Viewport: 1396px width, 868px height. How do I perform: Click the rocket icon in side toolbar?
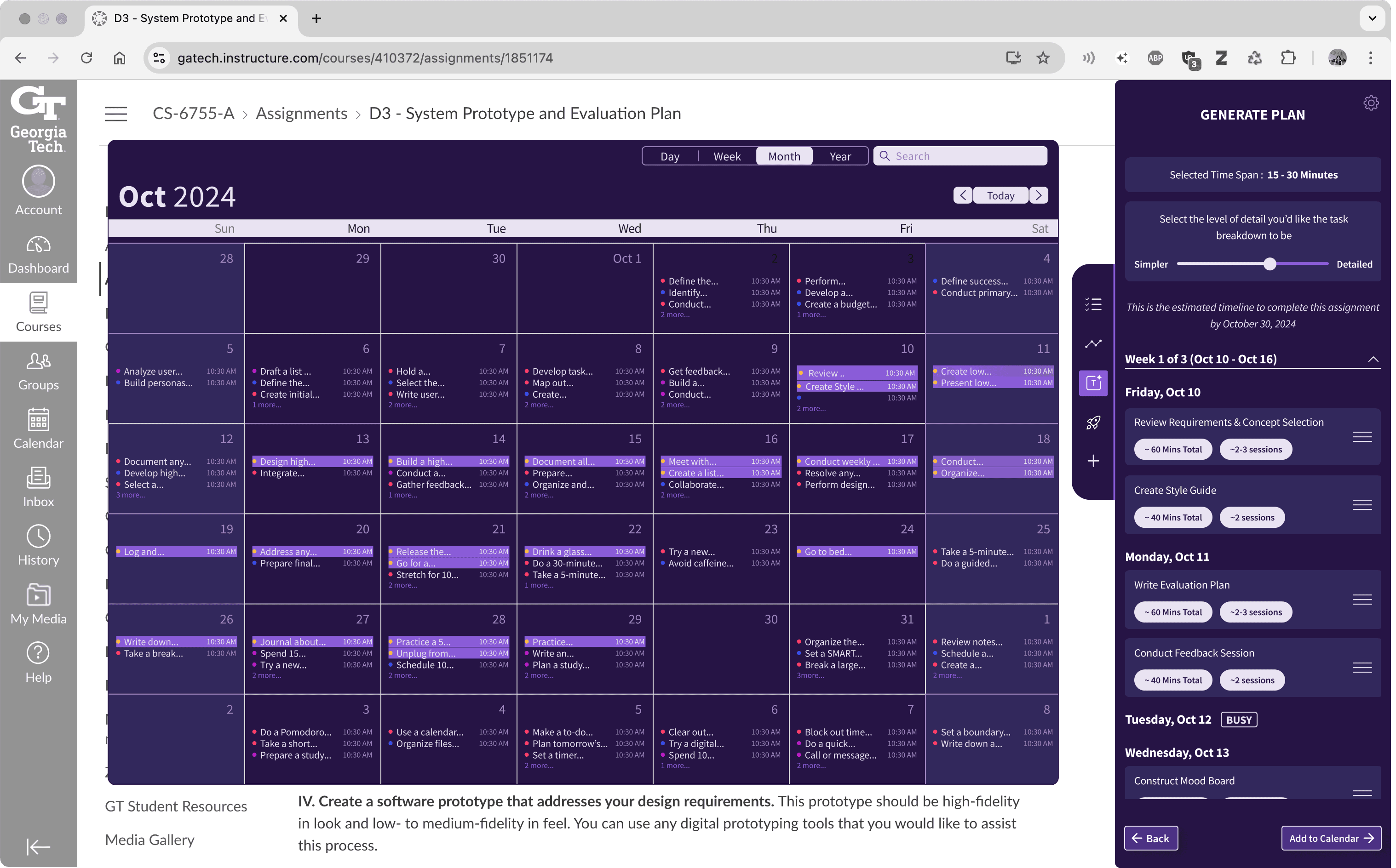click(x=1093, y=423)
